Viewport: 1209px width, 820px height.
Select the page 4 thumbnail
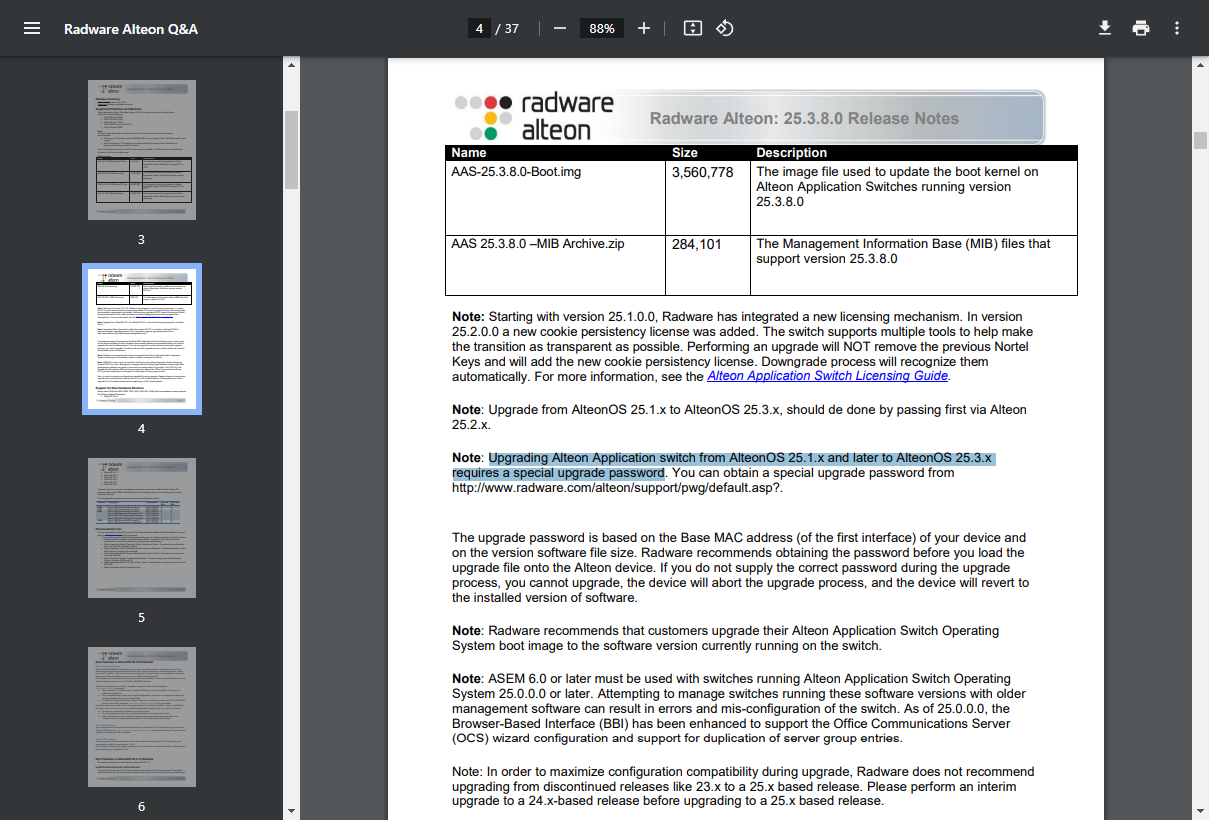[142, 339]
